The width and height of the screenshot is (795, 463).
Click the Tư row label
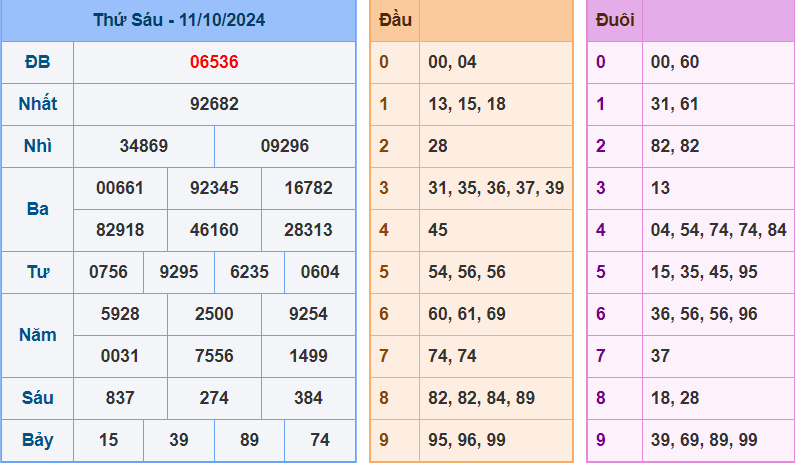point(38,272)
